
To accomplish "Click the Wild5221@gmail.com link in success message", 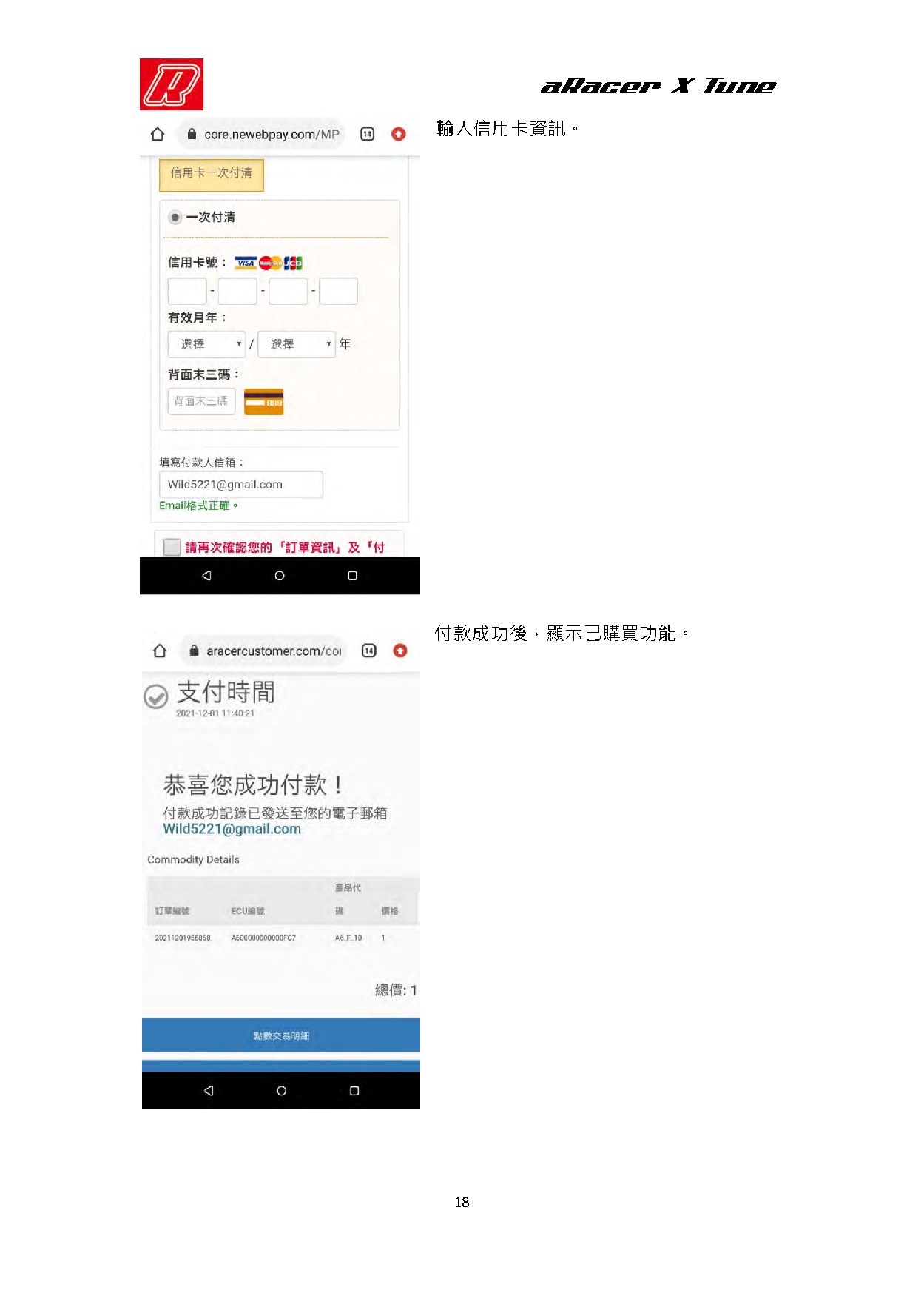I will pos(232,829).
